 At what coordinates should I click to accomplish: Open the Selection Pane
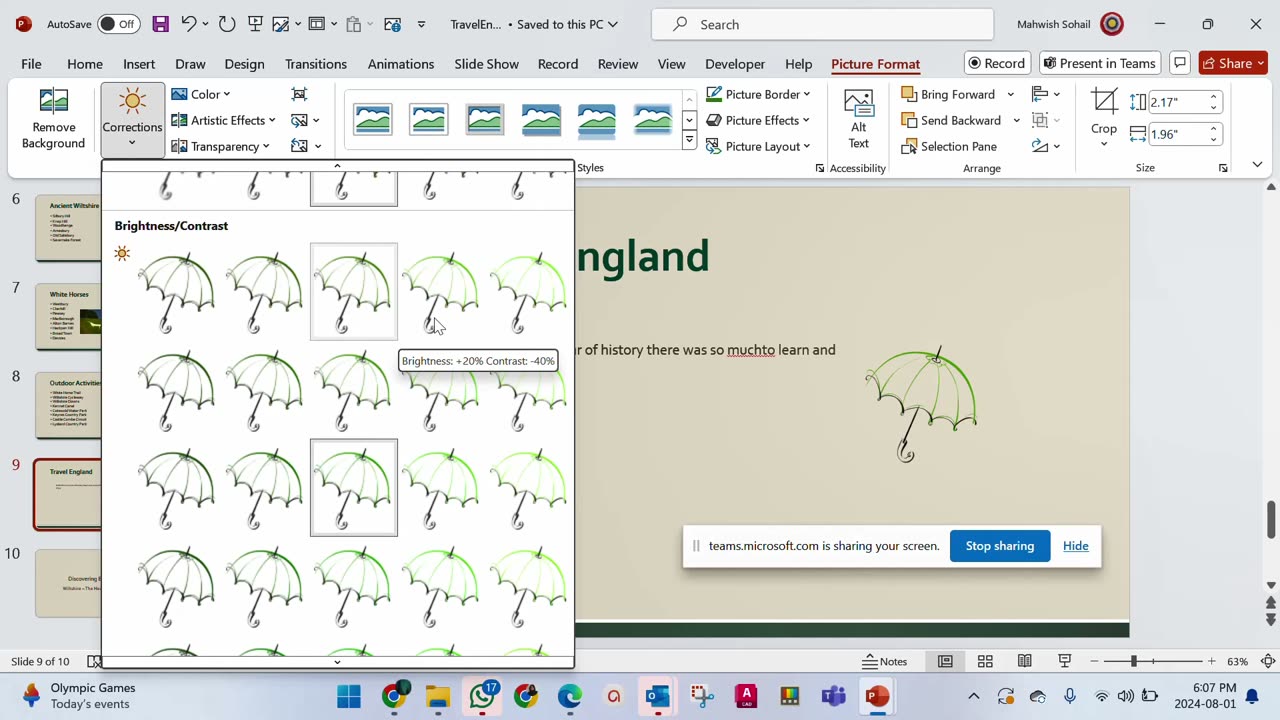[949, 146]
